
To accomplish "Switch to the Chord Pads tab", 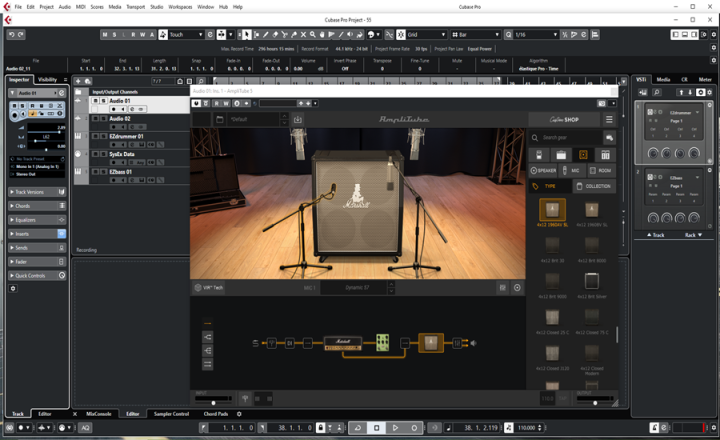I will pos(216,414).
